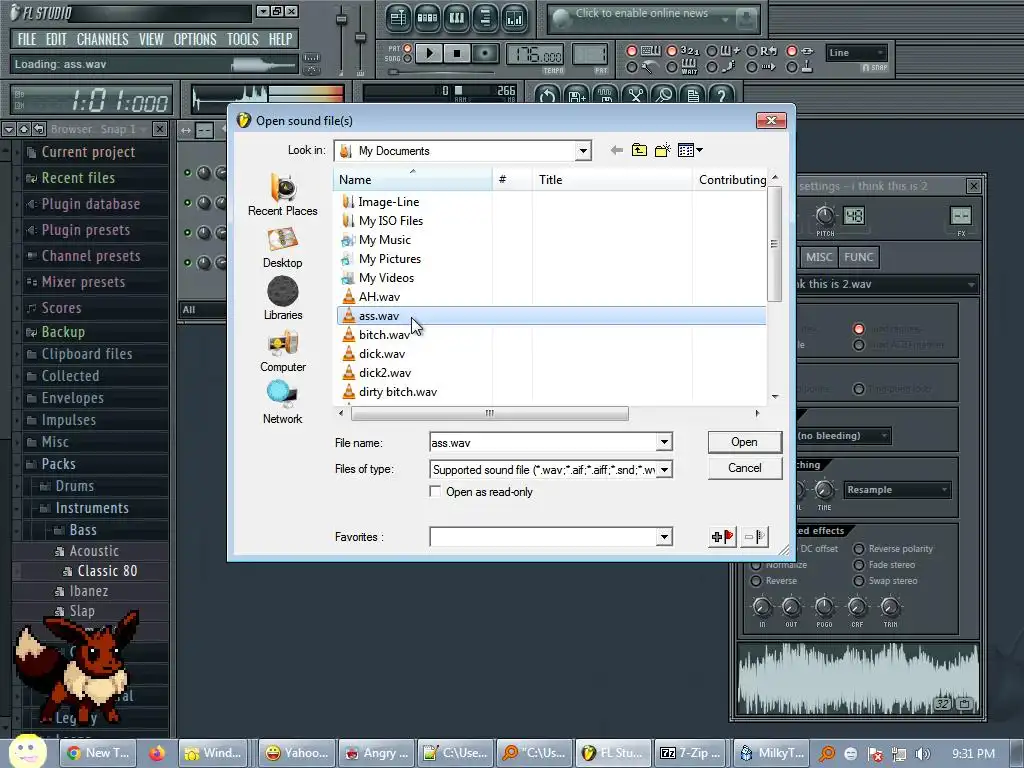Select SONG mode radio
This screenshot has width=1024, height=768.
[x=408, y=59]
